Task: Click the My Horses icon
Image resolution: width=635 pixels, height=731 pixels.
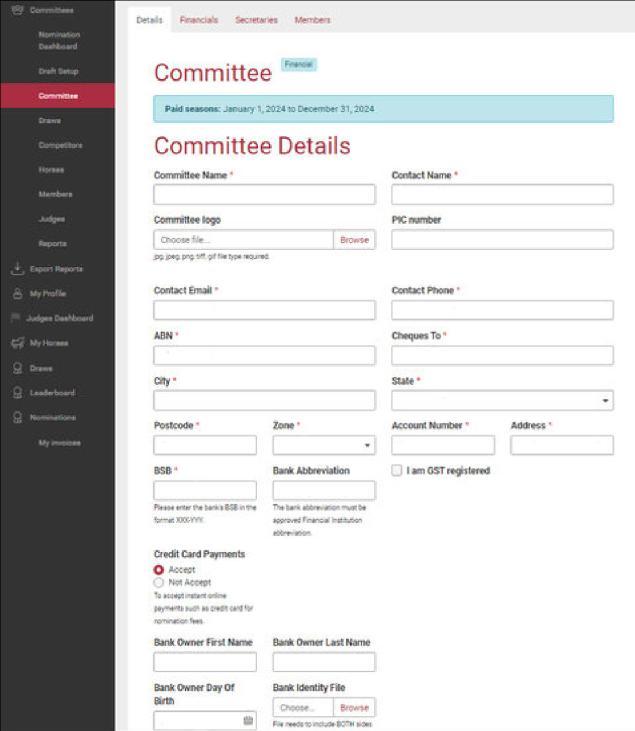Action: [17, 343]
